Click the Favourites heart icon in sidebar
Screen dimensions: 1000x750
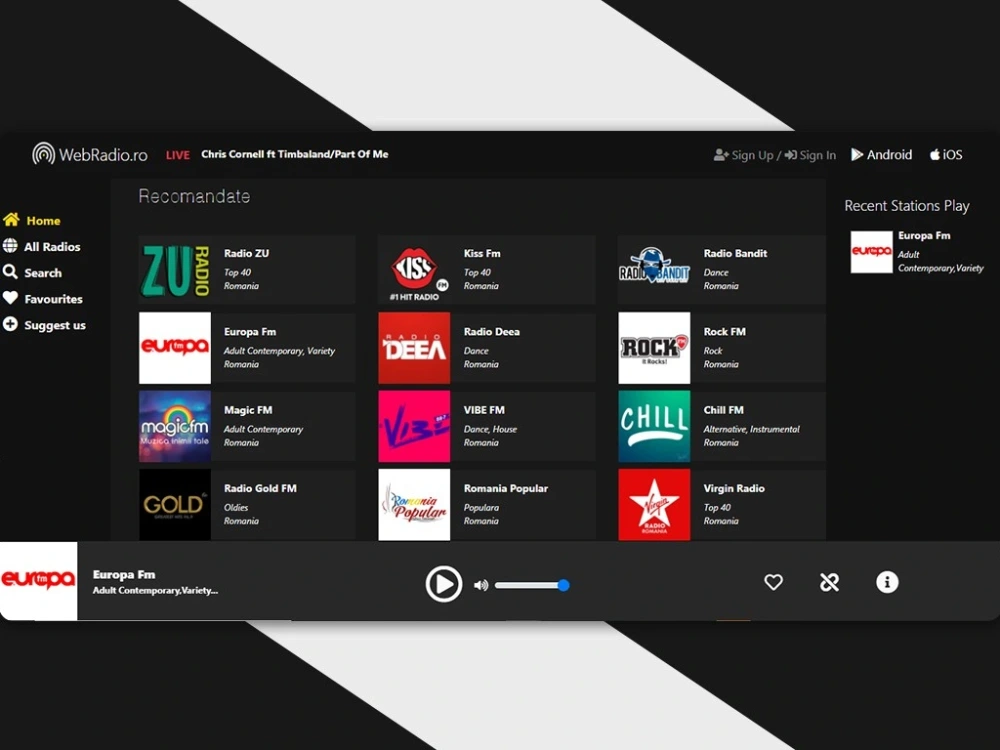click(10, 298)
